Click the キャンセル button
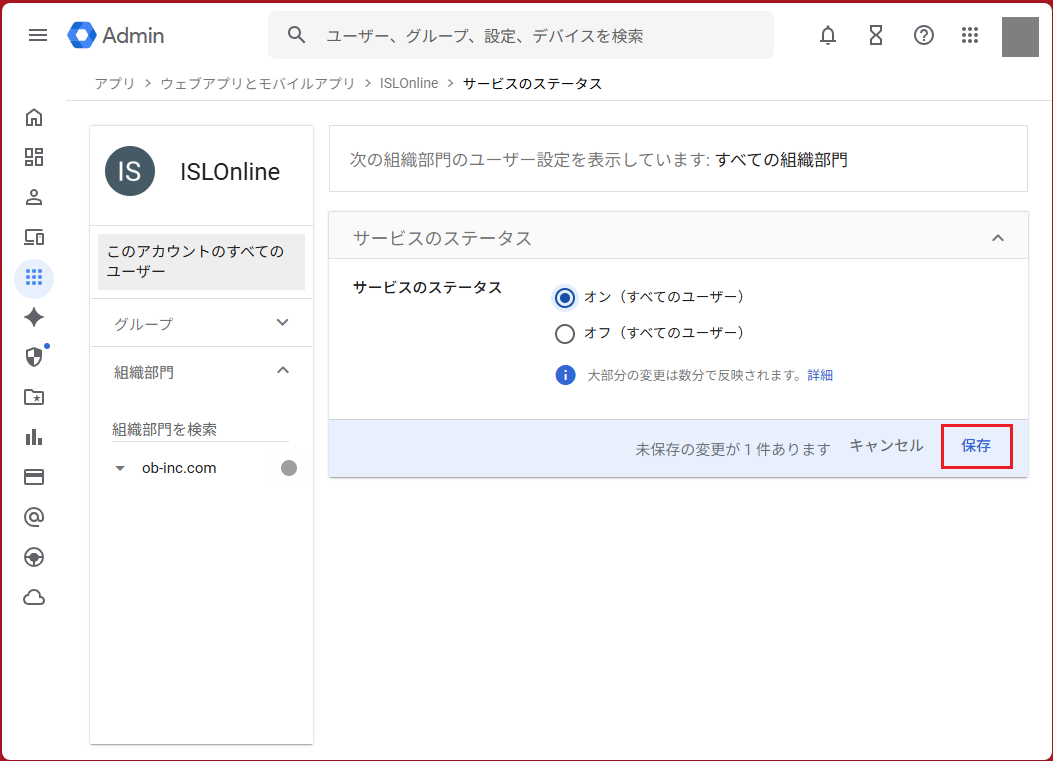This screenshot has height=761, width=1053. coord(886,446)
